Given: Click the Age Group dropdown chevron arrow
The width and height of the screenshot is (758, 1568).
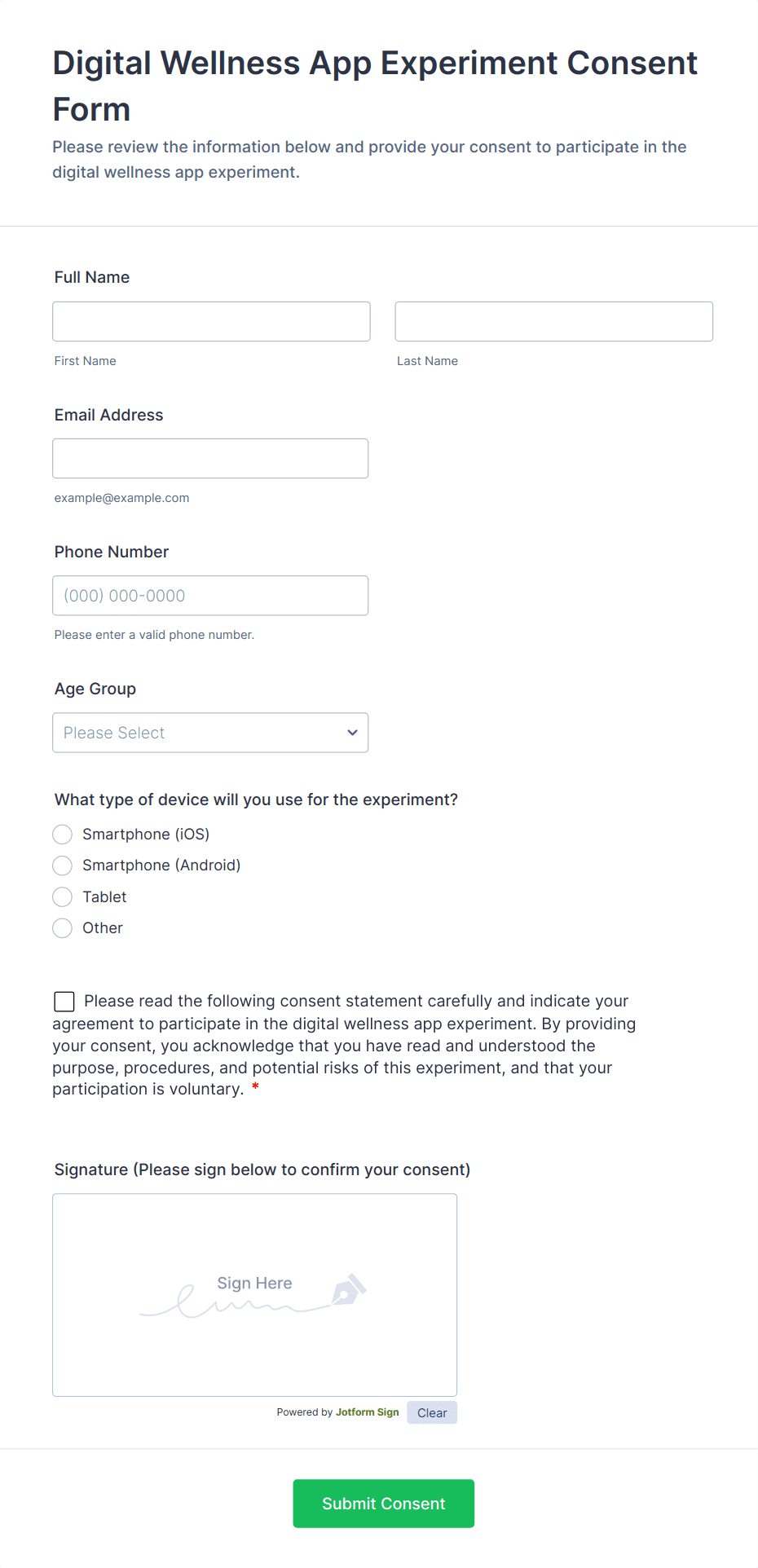Looking at the screenshot, I should point(352,733).
